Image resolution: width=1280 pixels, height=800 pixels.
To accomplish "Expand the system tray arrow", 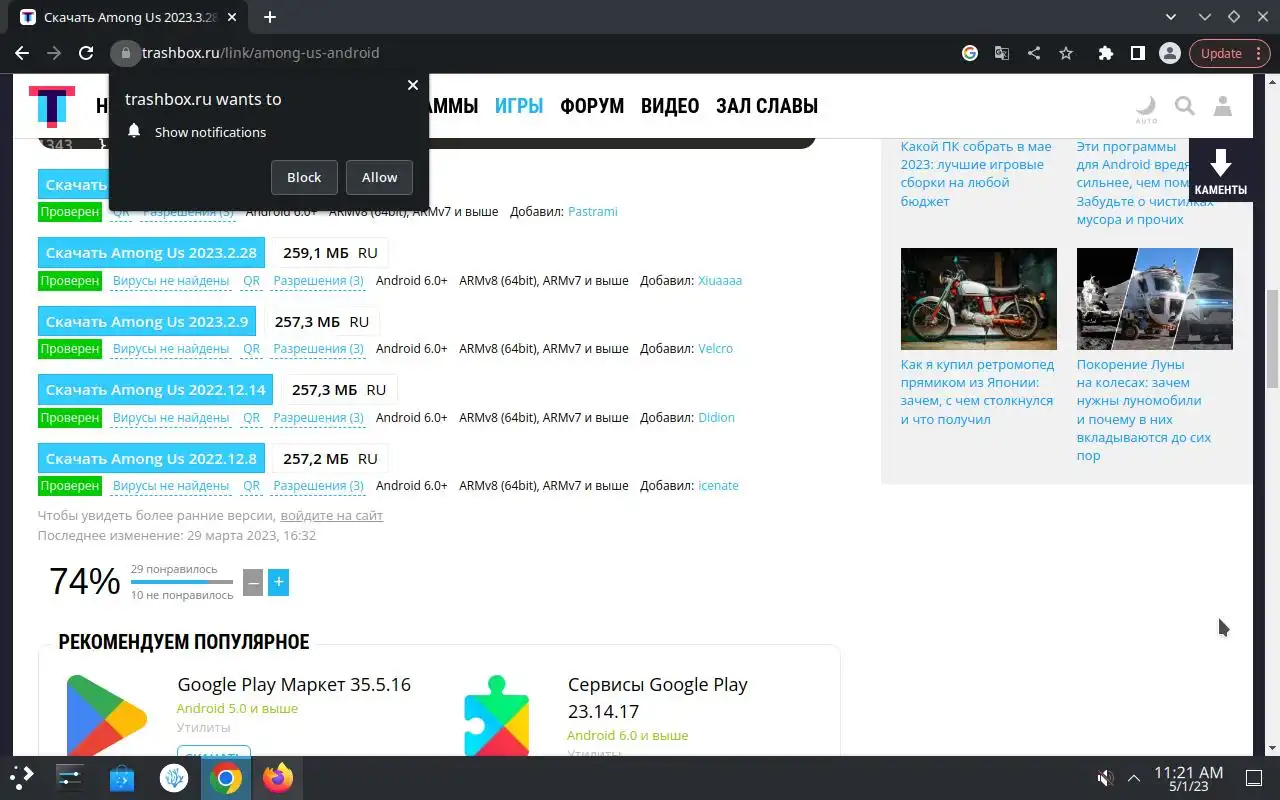I will coord(1134,778).
